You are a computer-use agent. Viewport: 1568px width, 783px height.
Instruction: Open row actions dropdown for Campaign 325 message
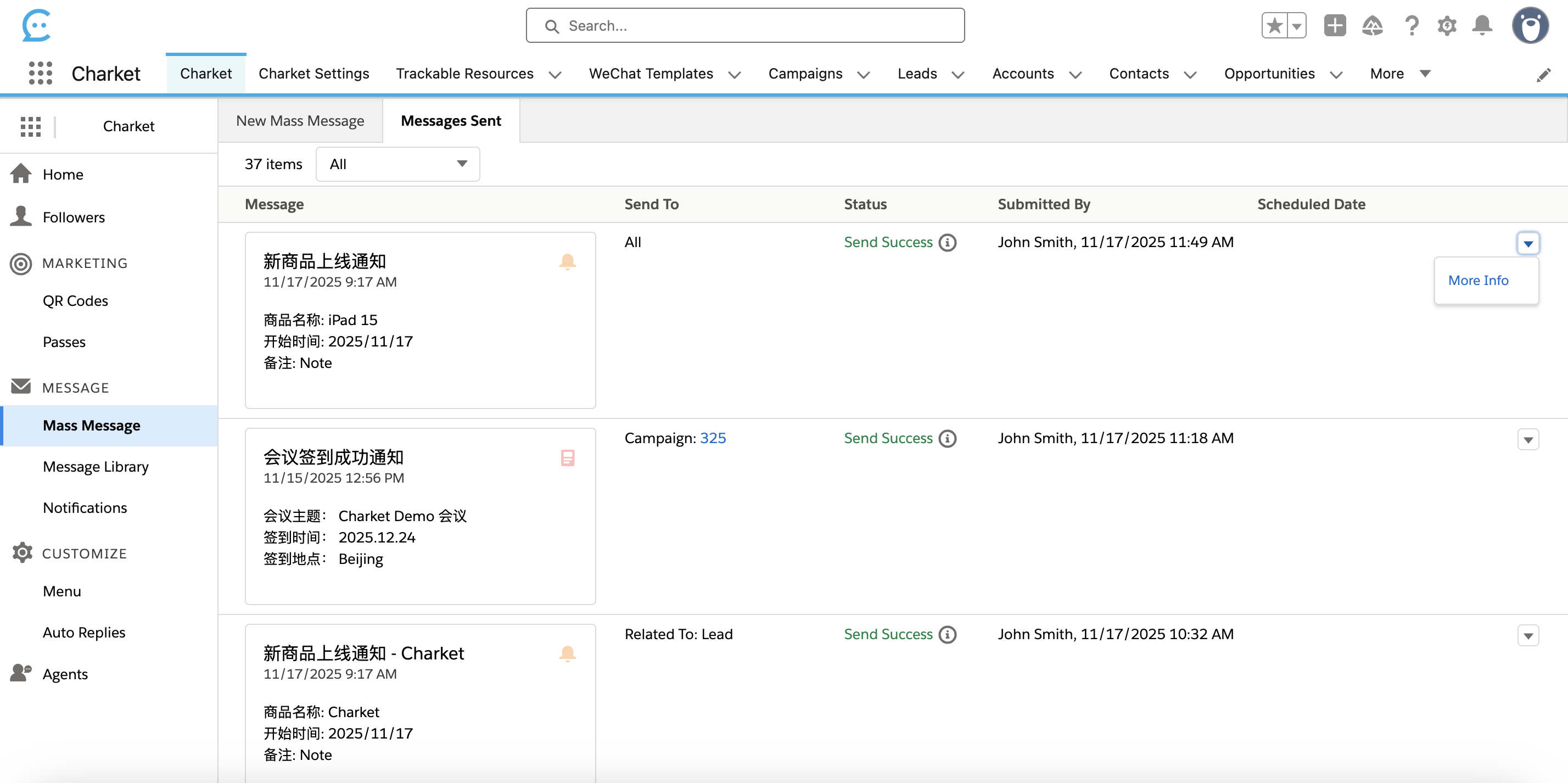pos(1528,439)
